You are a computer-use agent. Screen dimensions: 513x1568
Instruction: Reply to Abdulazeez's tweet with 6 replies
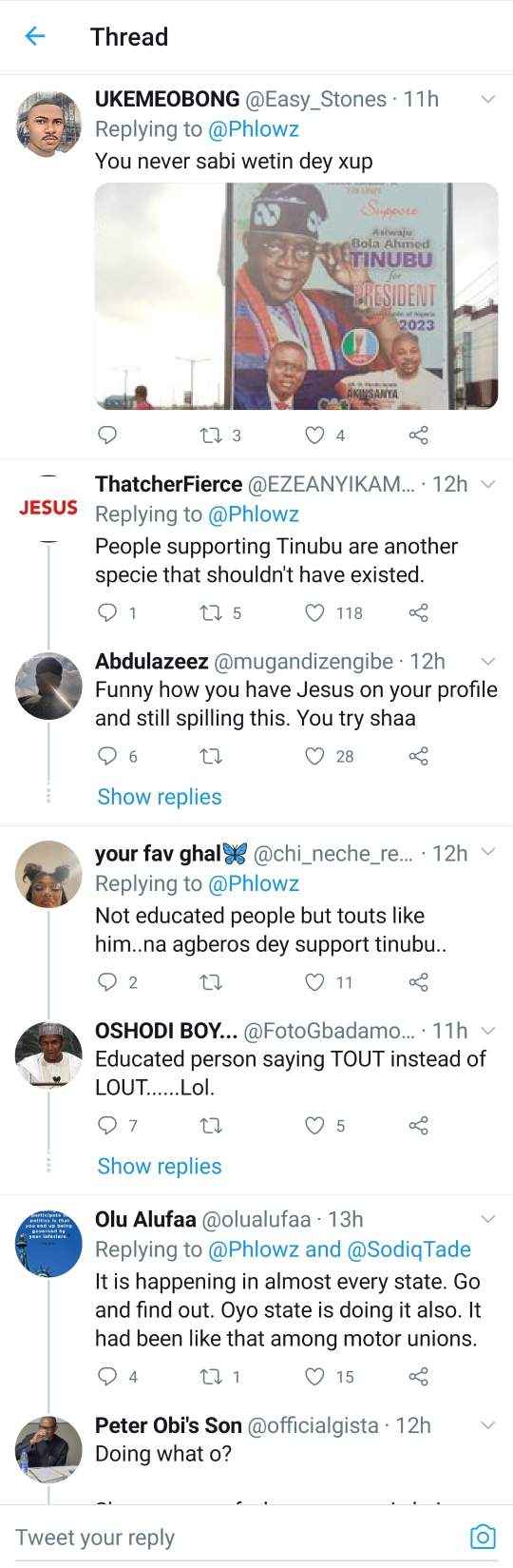(107, 756)
